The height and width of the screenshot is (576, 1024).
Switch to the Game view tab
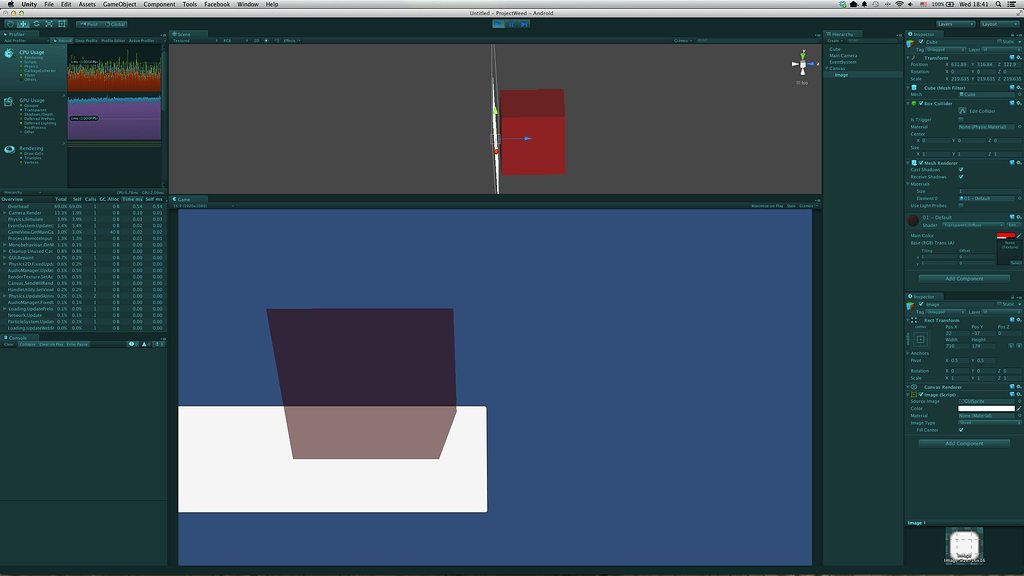pos(185,199)
